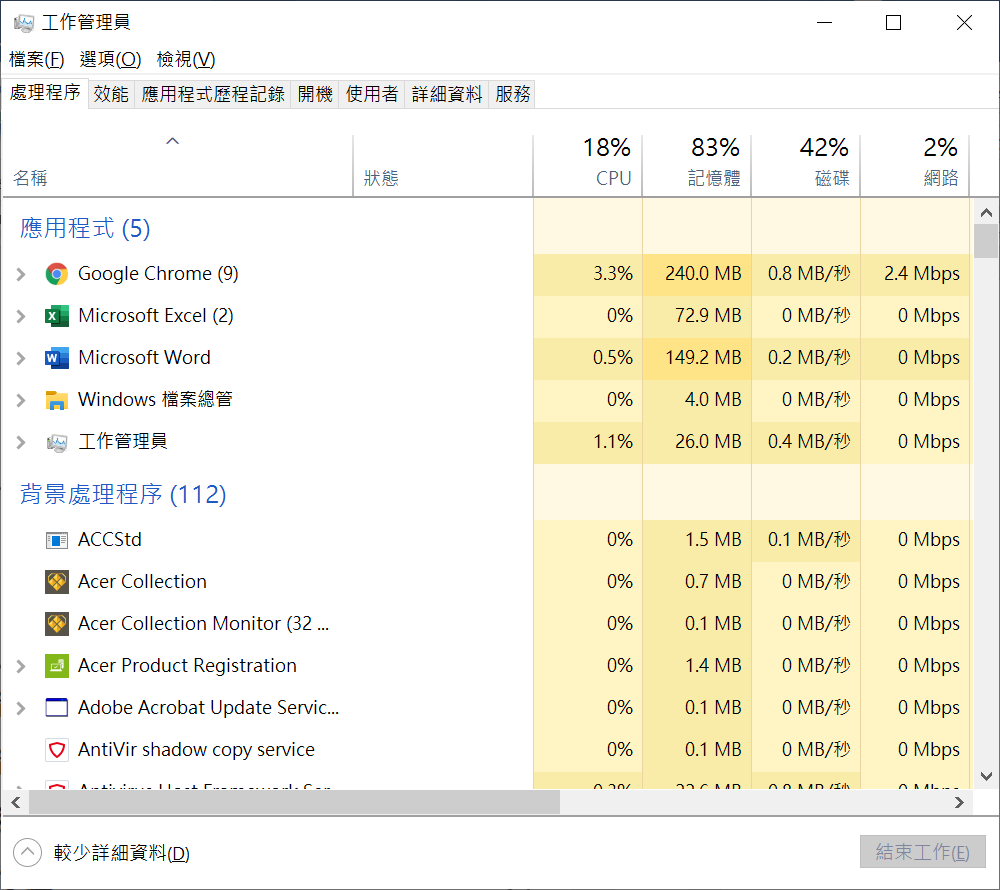Click the Task Manager title bar icon

[x=24, y=23]
